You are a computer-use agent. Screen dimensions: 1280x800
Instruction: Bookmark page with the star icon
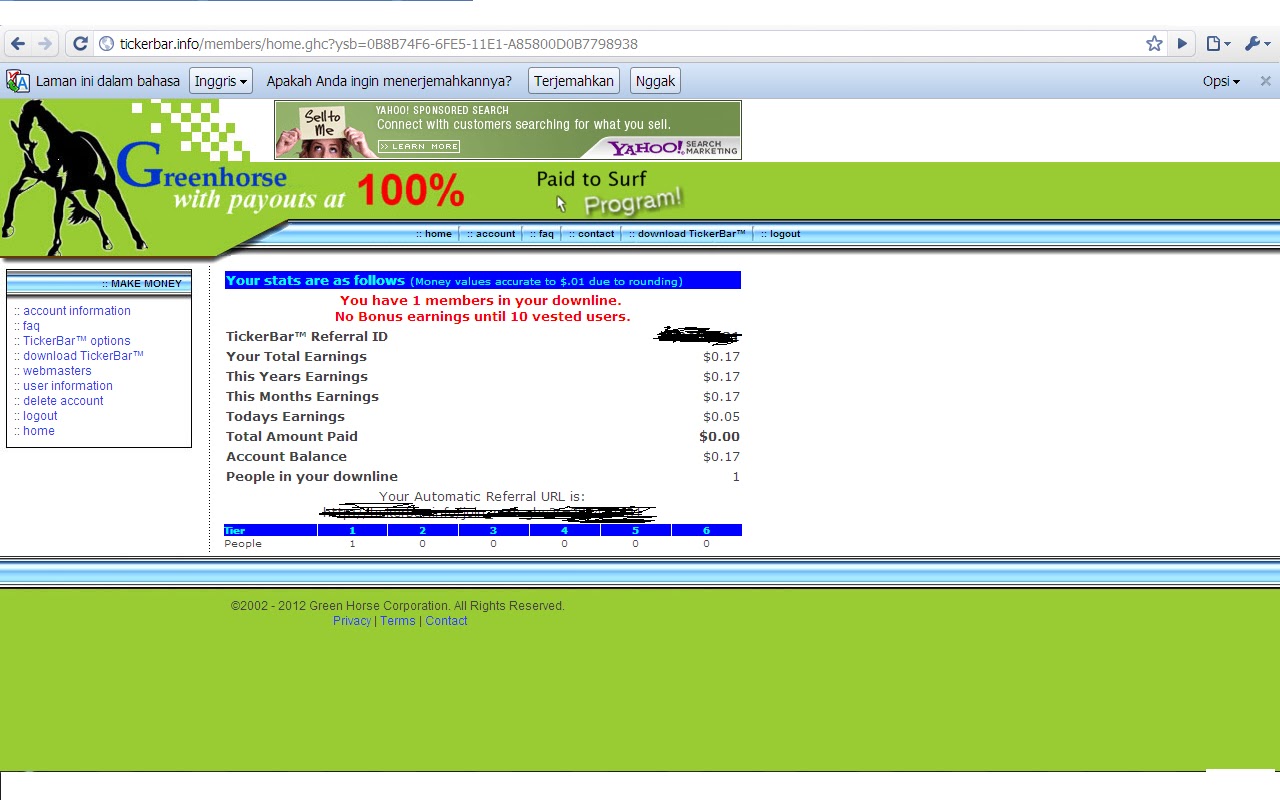coord(1154,43)
